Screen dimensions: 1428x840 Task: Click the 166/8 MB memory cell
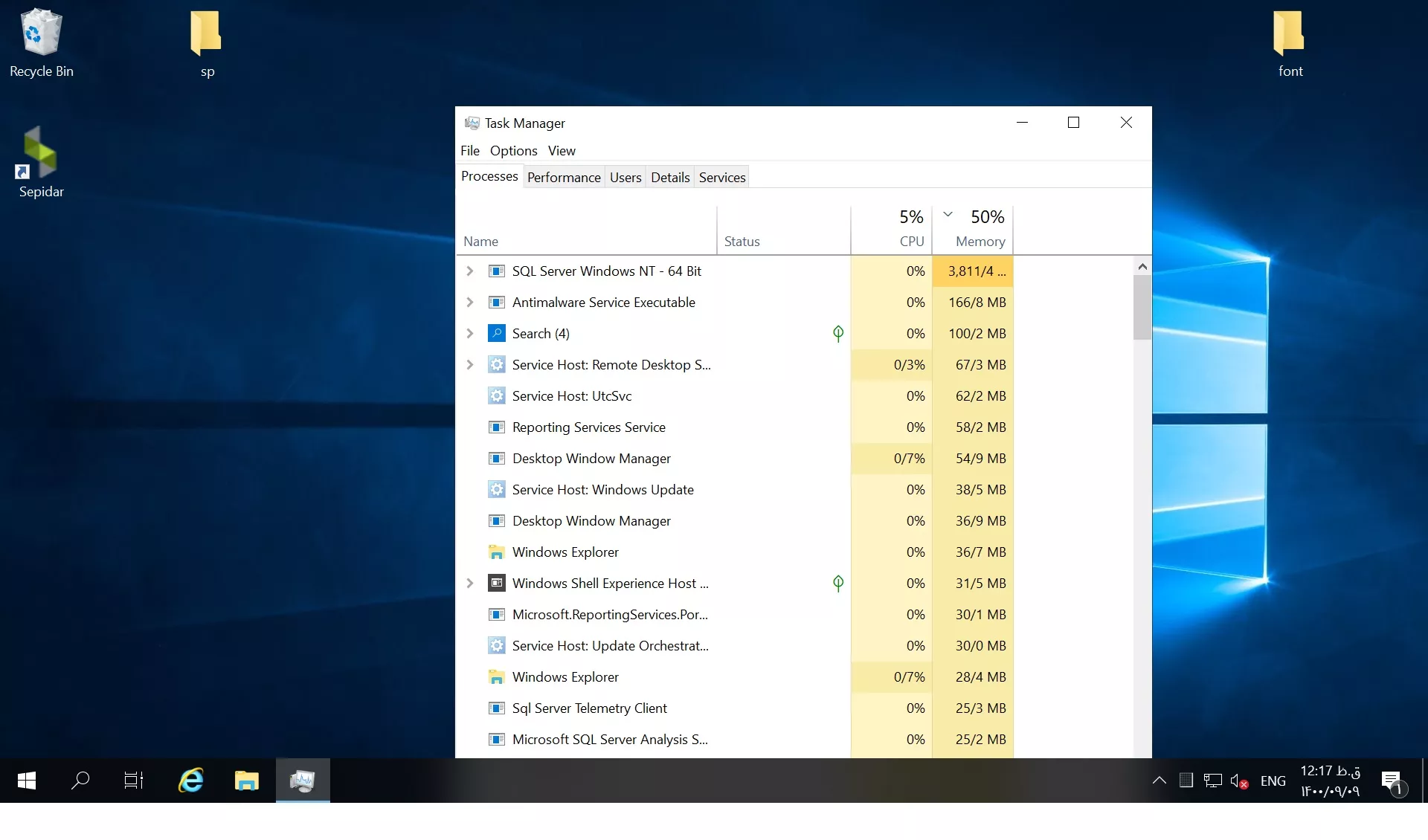tap(973, 303)
